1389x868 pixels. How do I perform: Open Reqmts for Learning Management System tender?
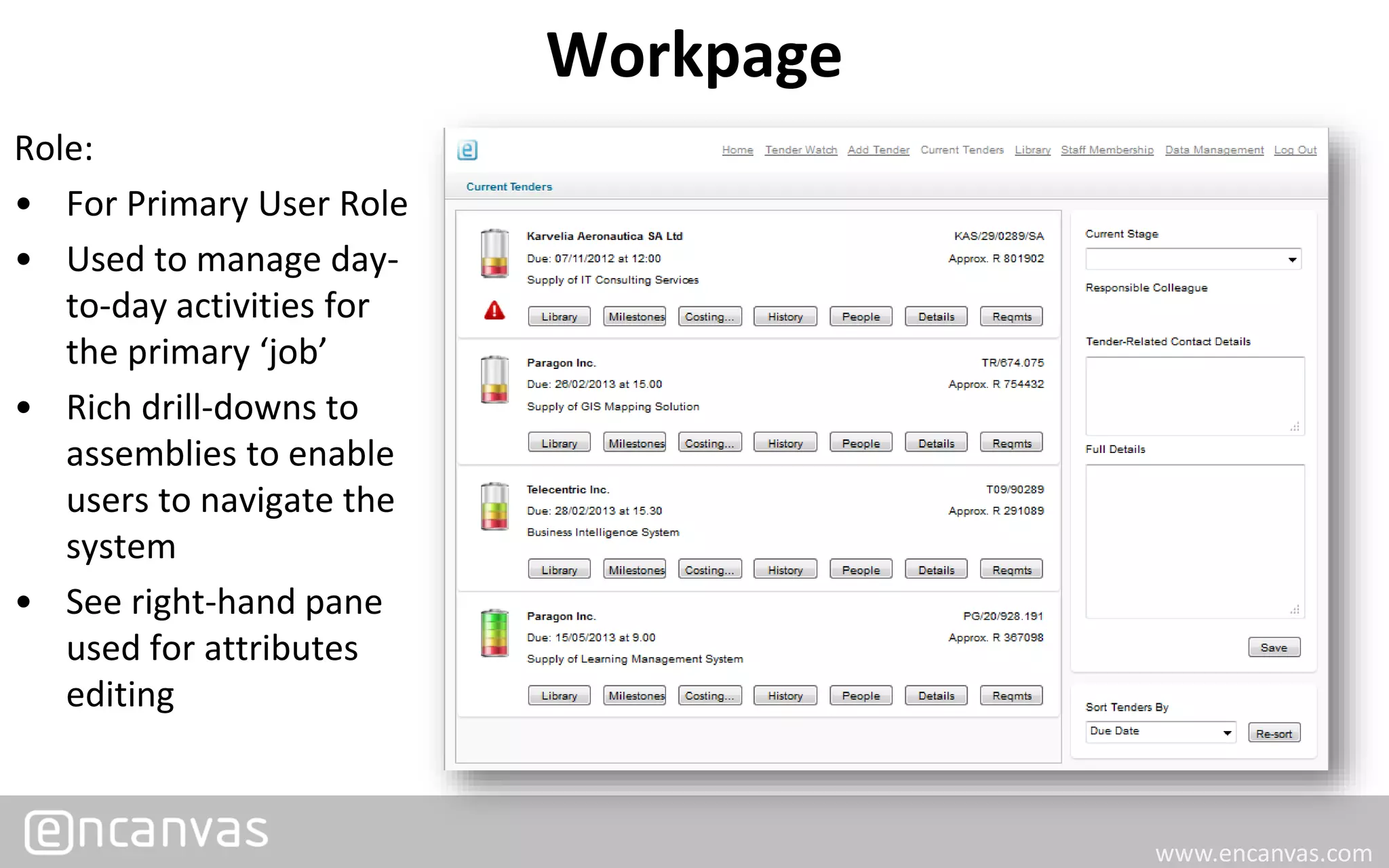(x=1011, y=696)
